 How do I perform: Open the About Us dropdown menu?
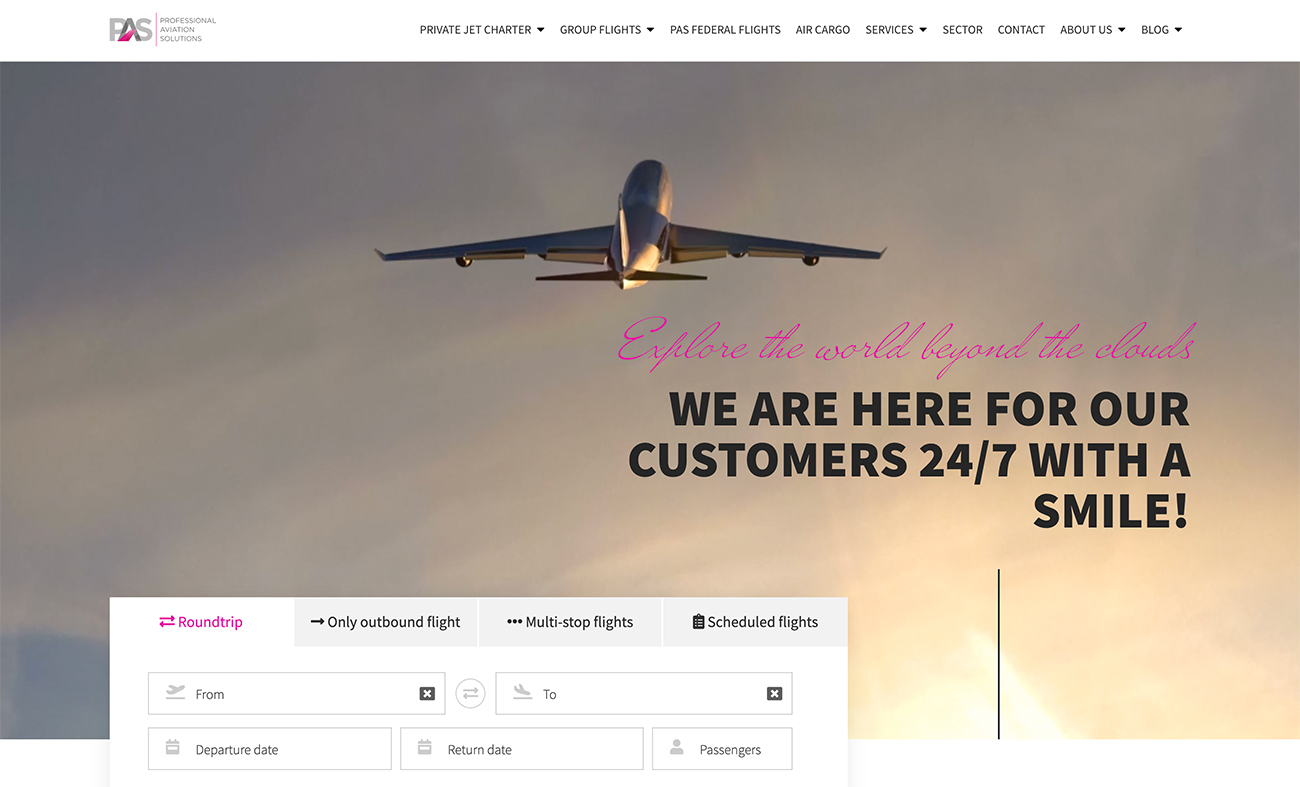[1093, 30]
